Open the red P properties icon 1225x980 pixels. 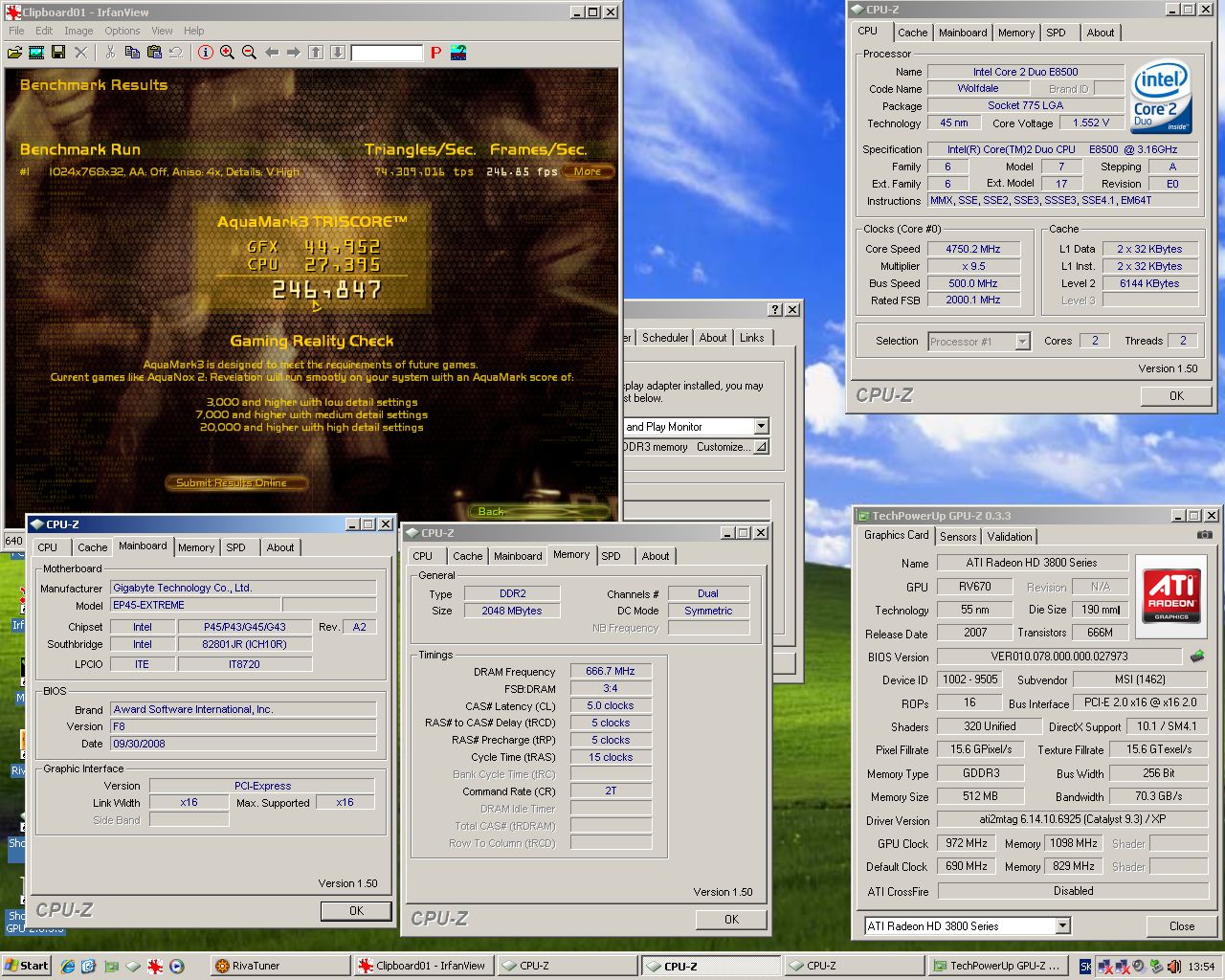pyautogui.click(x=435, y=53)
